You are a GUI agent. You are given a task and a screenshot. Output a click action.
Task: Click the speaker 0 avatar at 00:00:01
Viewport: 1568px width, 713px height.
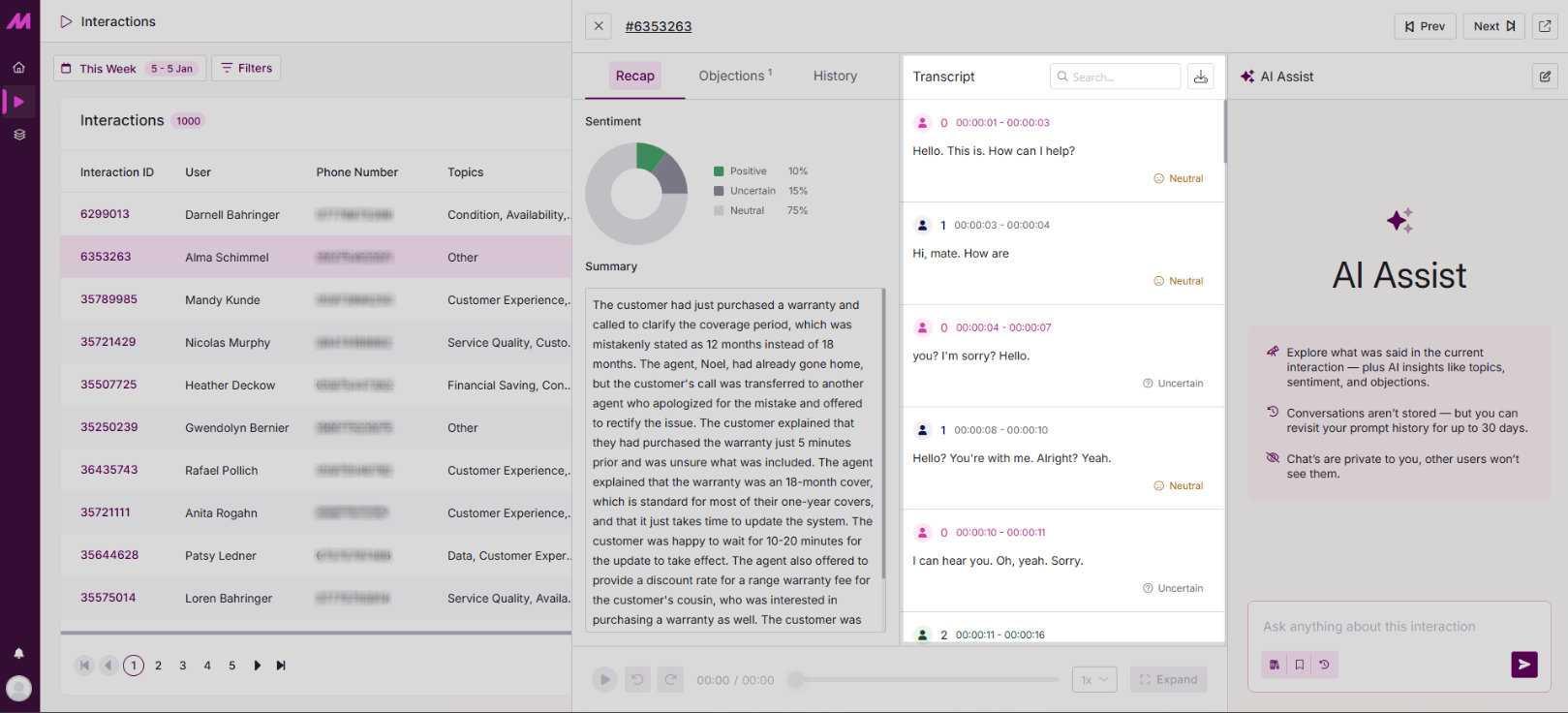tap(923, 123)
